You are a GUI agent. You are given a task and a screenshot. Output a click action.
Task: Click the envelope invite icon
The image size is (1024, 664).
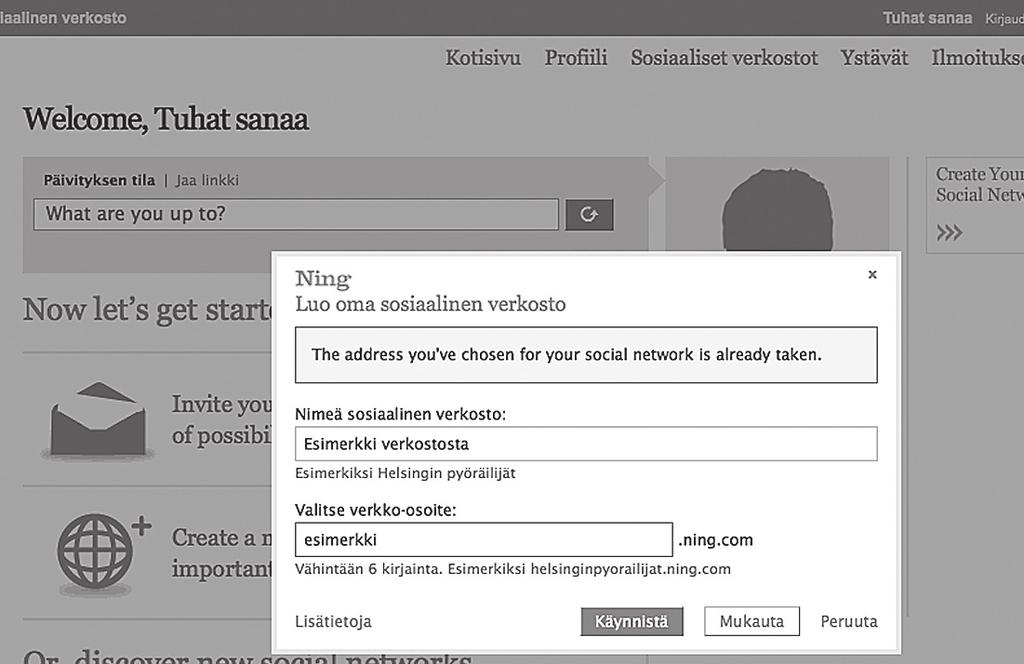pyautogui.click(x=98, y=420)
